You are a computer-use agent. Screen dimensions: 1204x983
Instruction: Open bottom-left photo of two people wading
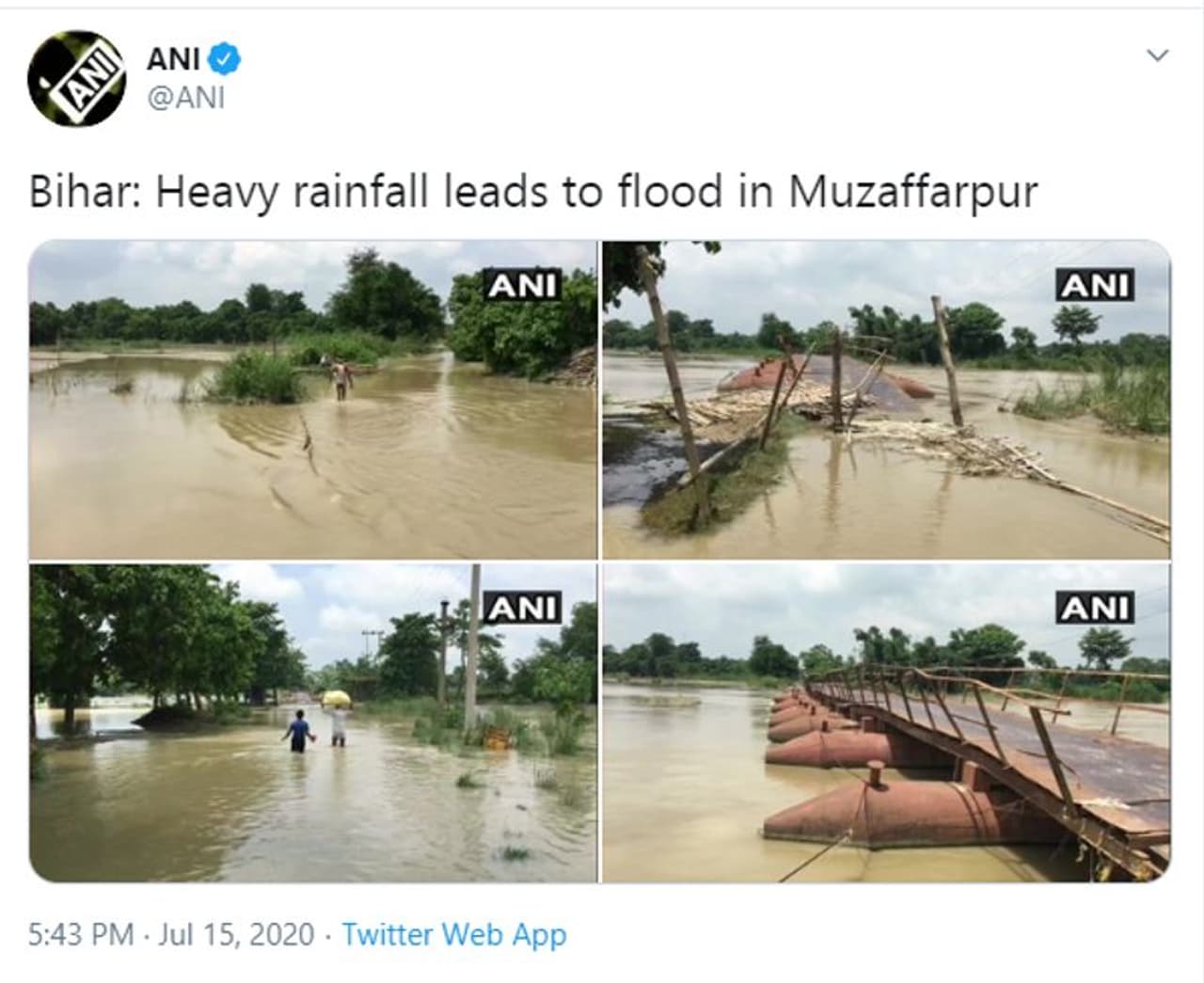(x=312, y=722)
